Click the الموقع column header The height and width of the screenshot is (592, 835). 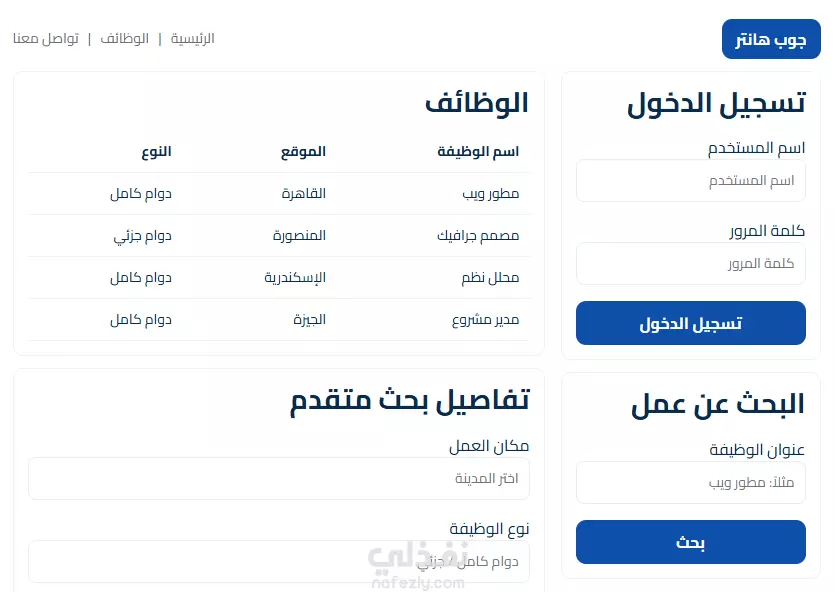(x=303, y=152)
